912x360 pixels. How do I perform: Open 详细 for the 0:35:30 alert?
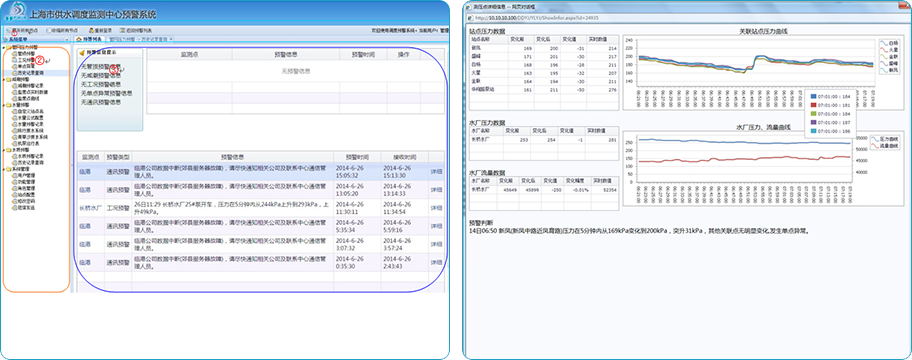click(x=436, y=262)
